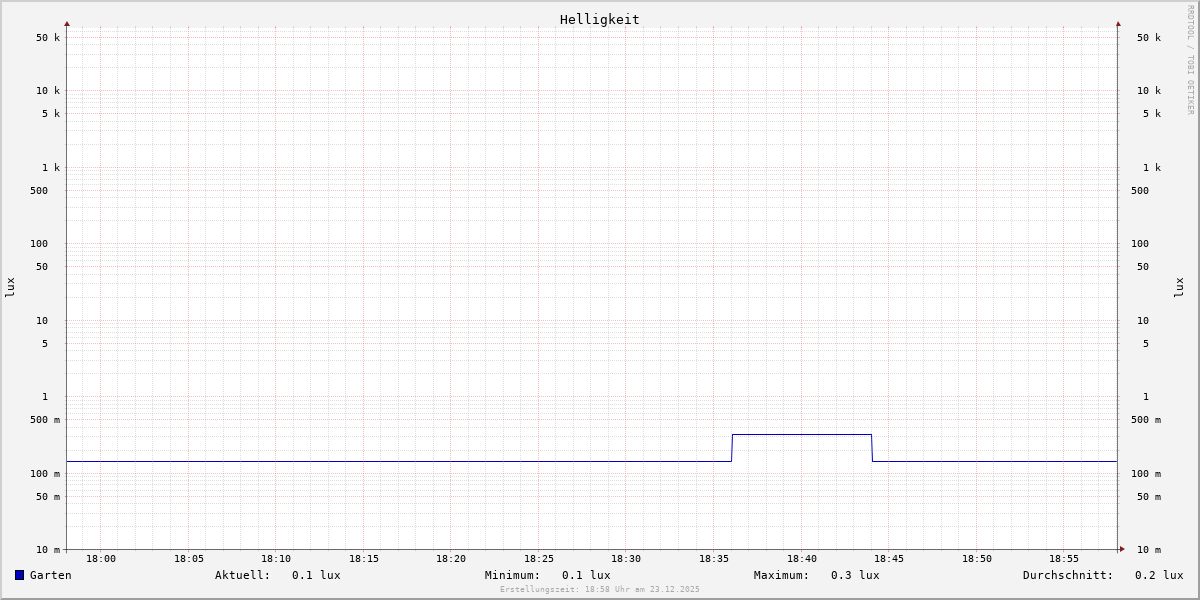Click the 18:25 time axis label
The image size is (1200, 600).
tap(539, 559)
